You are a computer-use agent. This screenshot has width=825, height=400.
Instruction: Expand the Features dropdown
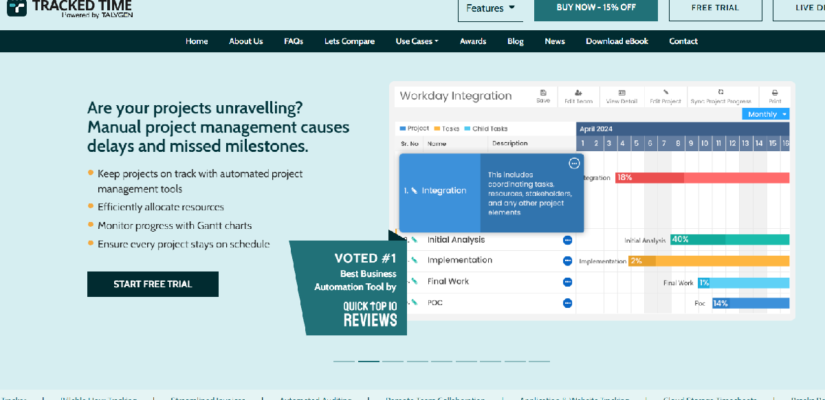click(491, 8)
